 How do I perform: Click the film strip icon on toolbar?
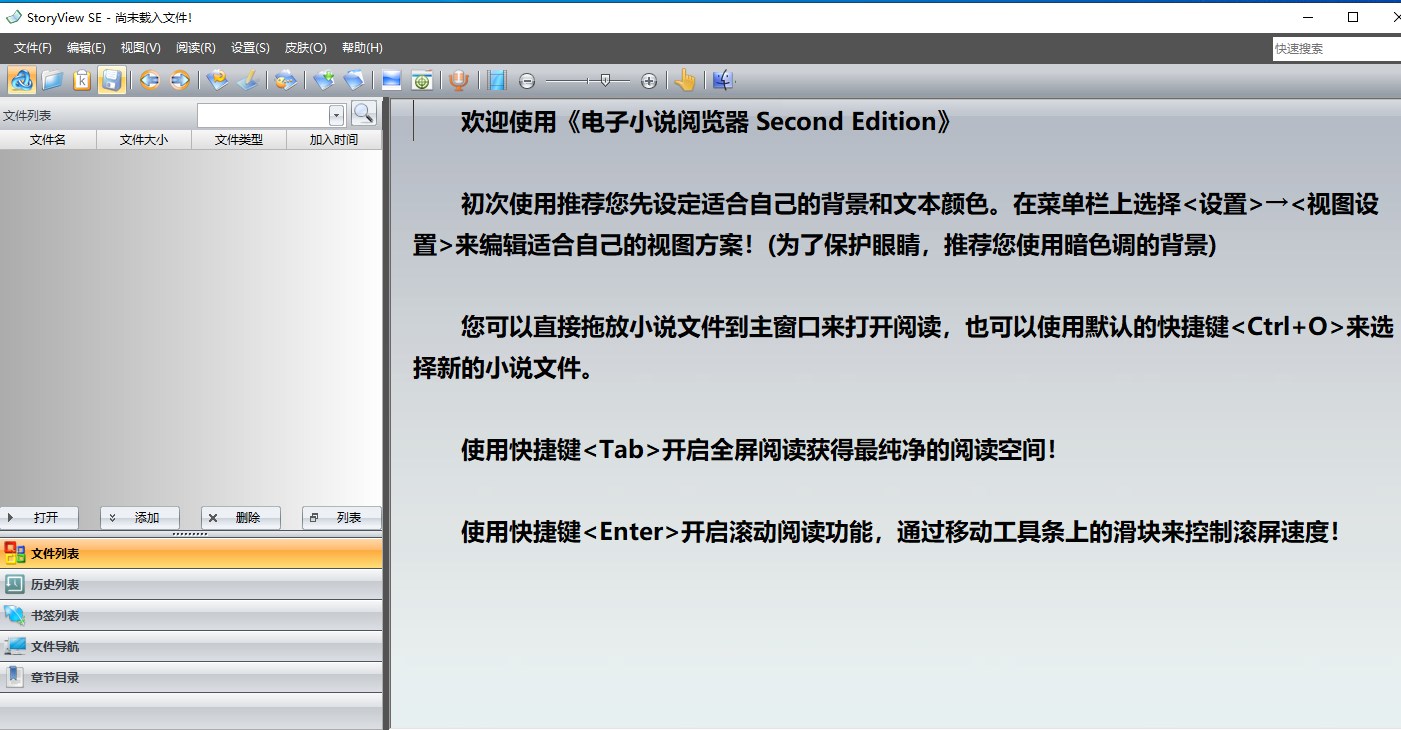[496, 80]
